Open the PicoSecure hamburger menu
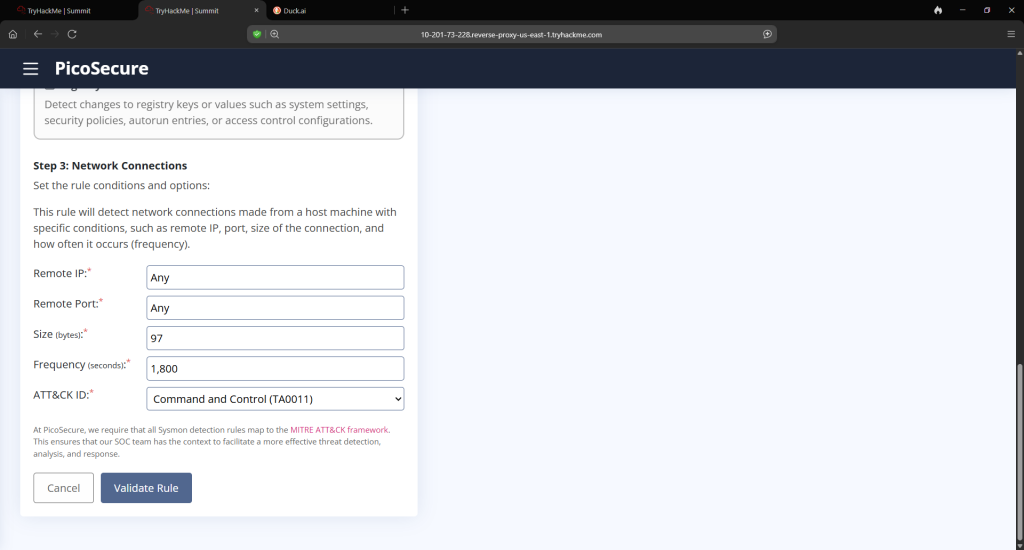 (31, 69)
